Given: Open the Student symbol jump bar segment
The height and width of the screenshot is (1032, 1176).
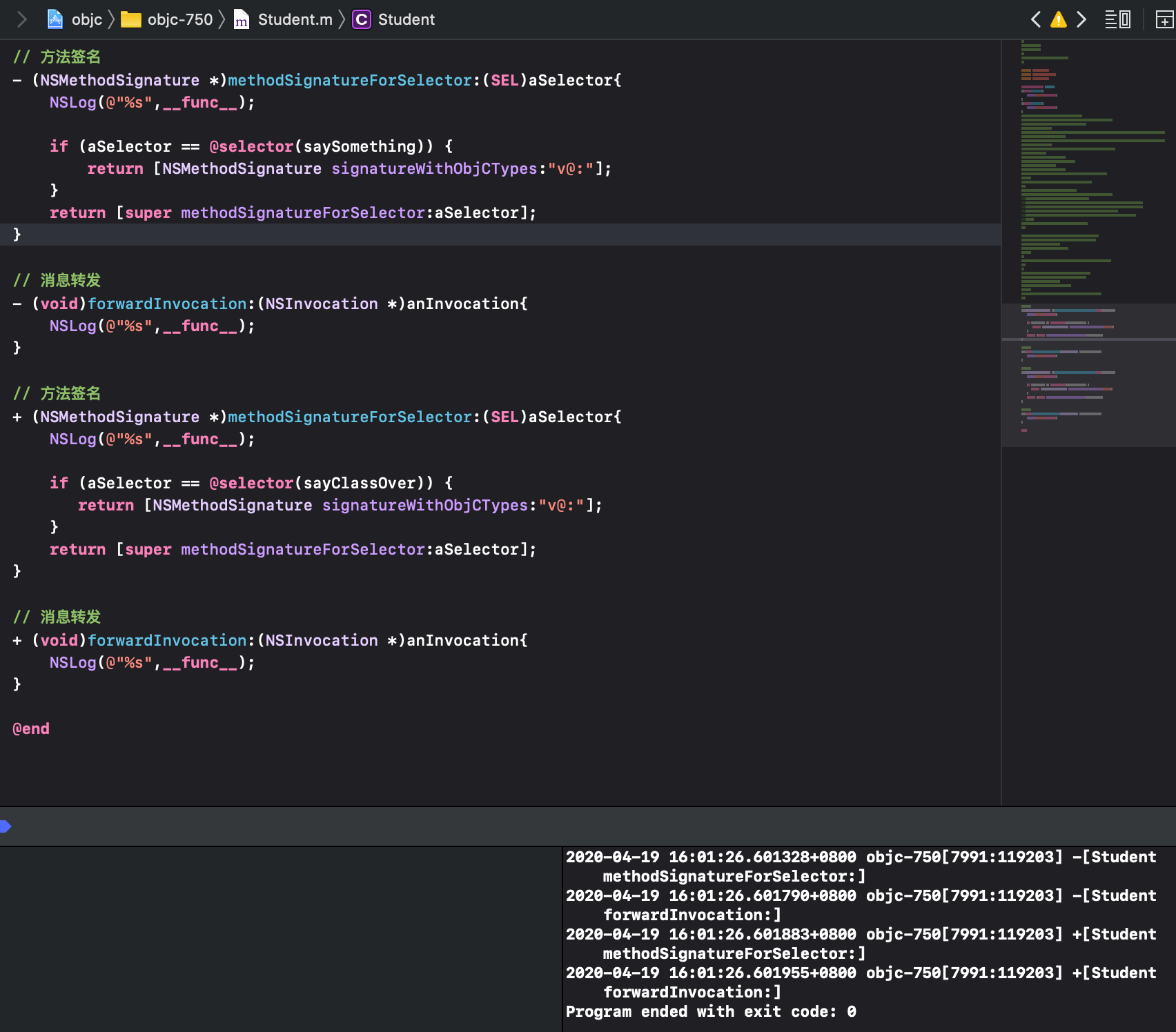Looking at the screenshot, I should click(x=393, y=19).
